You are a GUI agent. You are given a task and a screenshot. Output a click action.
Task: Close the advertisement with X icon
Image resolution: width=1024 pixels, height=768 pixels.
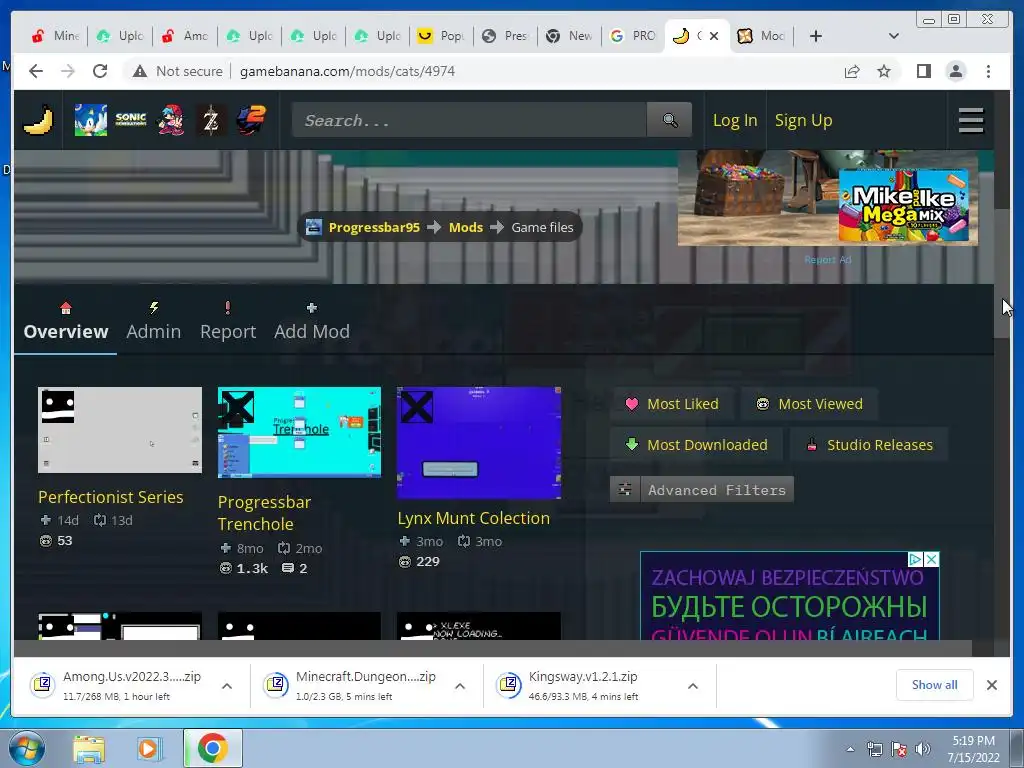(932, 560)
